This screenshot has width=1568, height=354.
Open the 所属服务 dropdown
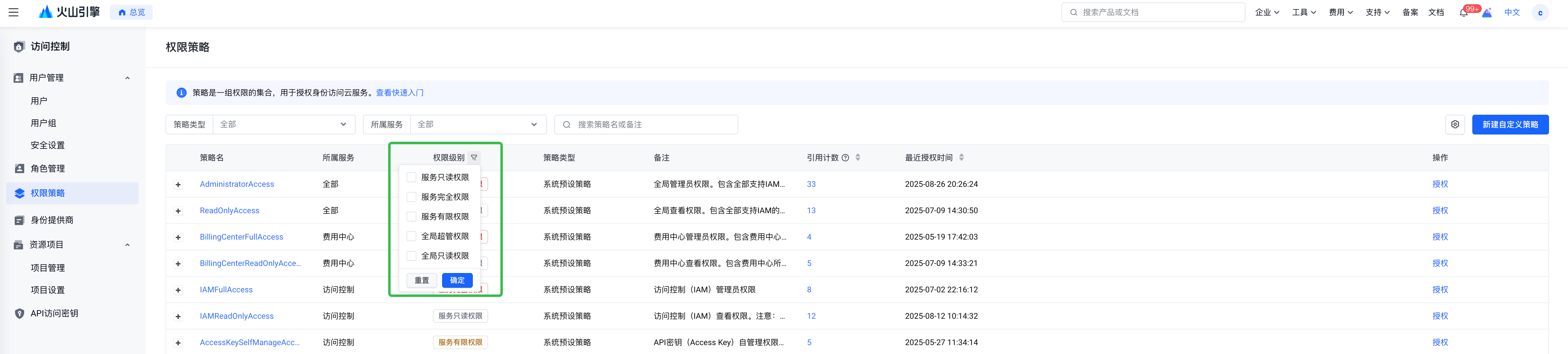[x=478, y=124]
